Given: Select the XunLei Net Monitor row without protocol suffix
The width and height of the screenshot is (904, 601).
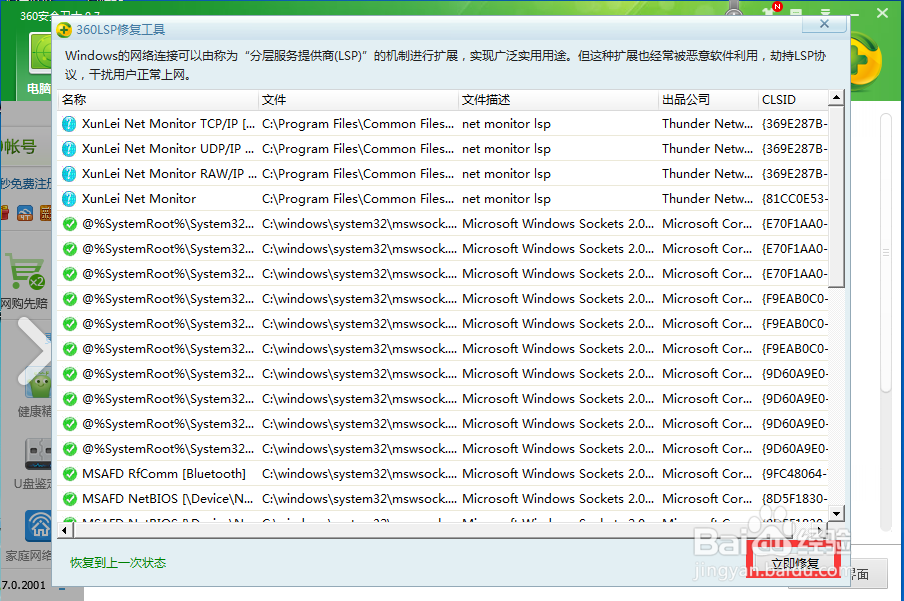Looking at the screenshot, I should coord(443,199).
